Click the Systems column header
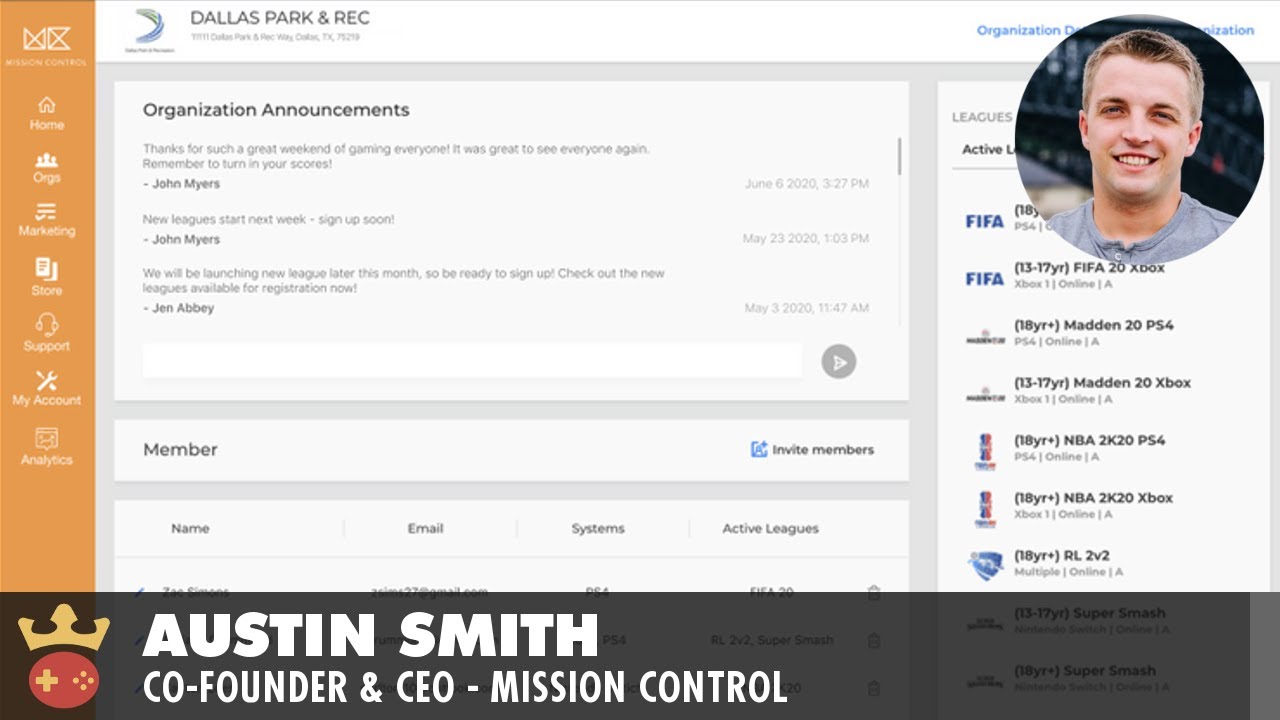 point(598,528)
